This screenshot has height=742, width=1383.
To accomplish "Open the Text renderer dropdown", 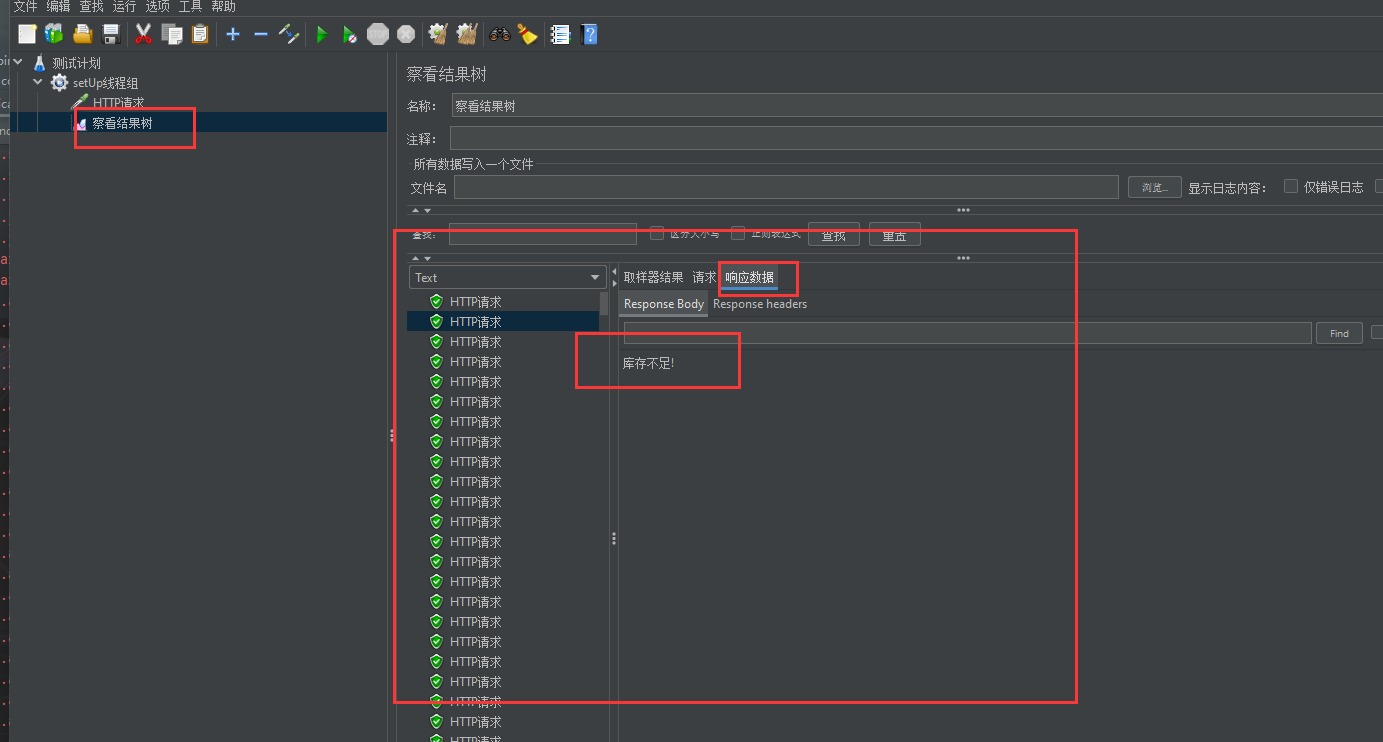I will tap(508, 277).
